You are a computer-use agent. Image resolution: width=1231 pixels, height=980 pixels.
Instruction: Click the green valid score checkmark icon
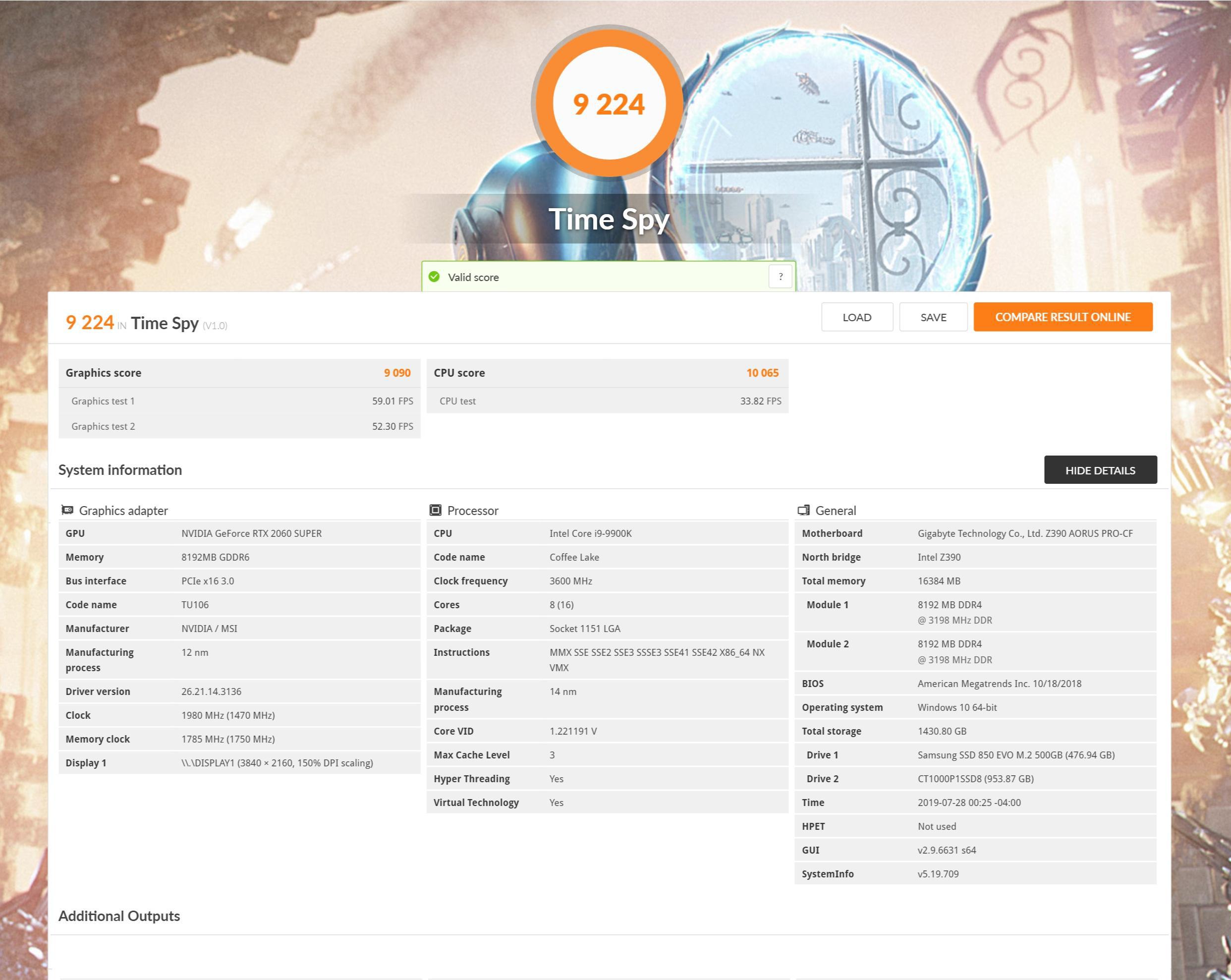[434, 277]
